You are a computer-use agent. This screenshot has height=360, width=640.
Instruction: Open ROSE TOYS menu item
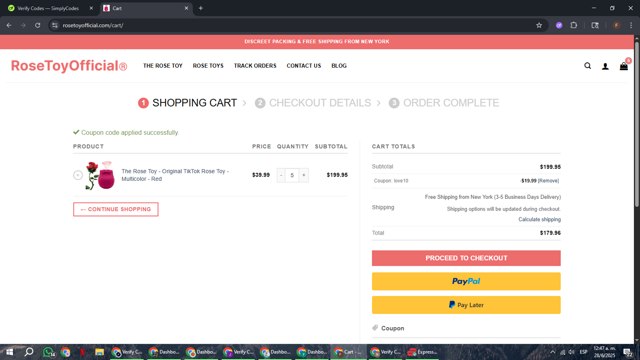click(208, 66)
